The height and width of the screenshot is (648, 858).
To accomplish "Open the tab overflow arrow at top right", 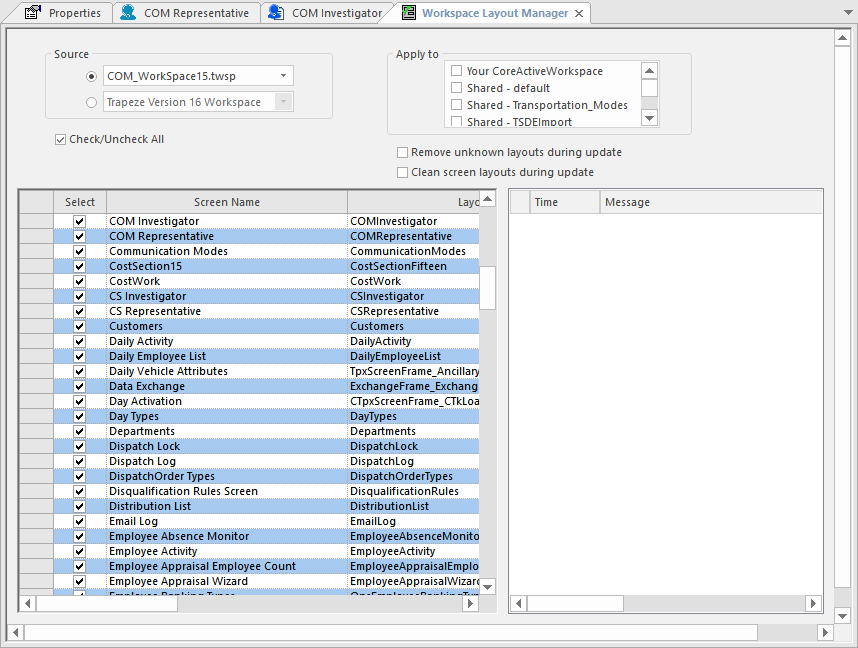I will pos(848,13).
